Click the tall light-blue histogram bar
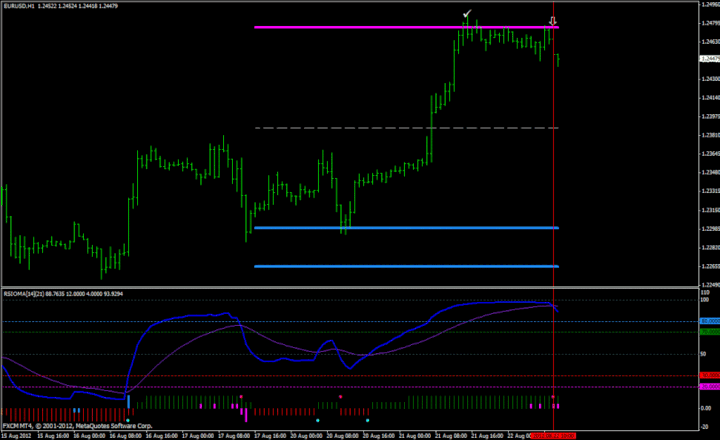 coord(129,401)
